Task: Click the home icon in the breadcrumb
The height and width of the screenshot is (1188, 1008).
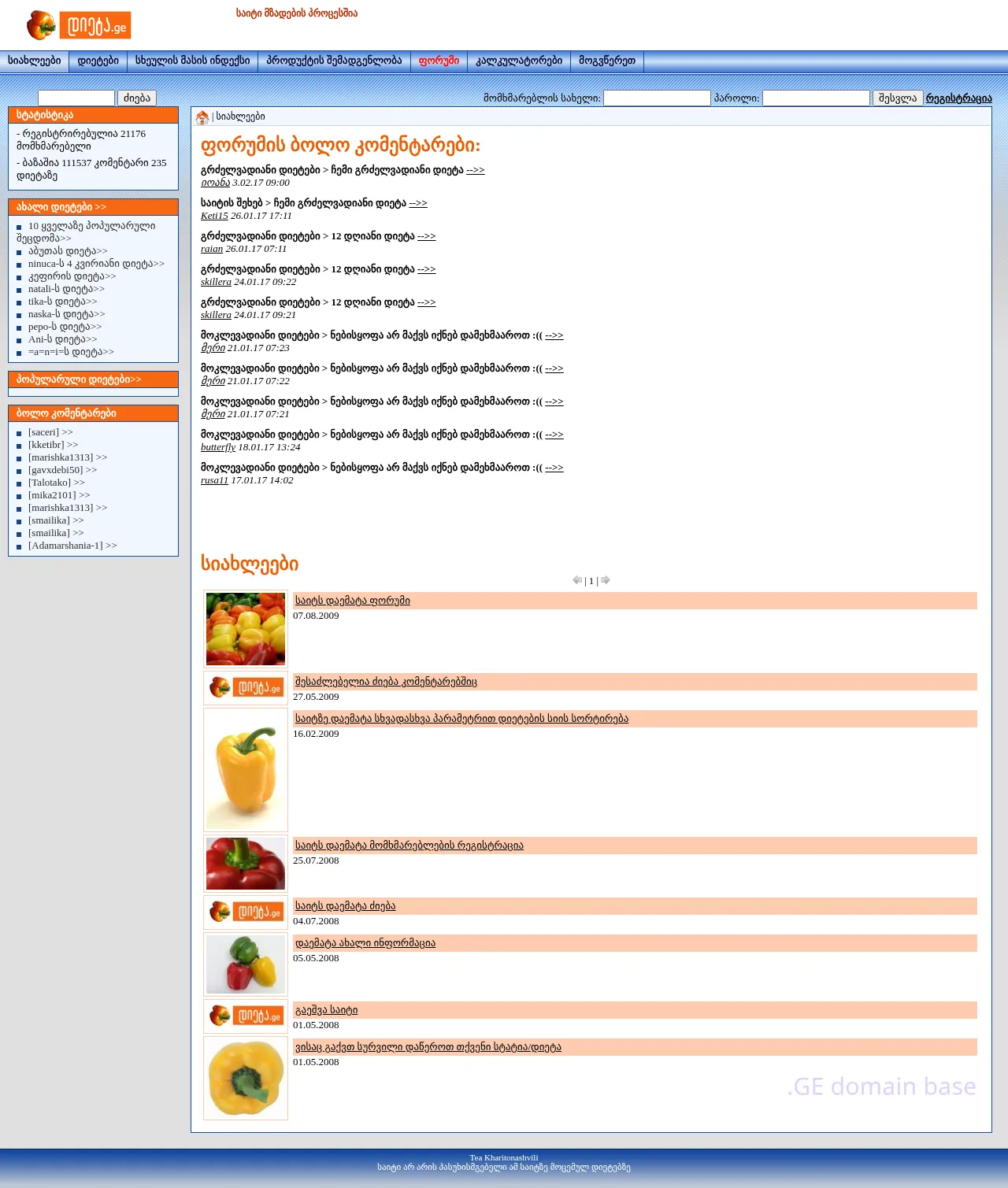Action: pos(202,117)
